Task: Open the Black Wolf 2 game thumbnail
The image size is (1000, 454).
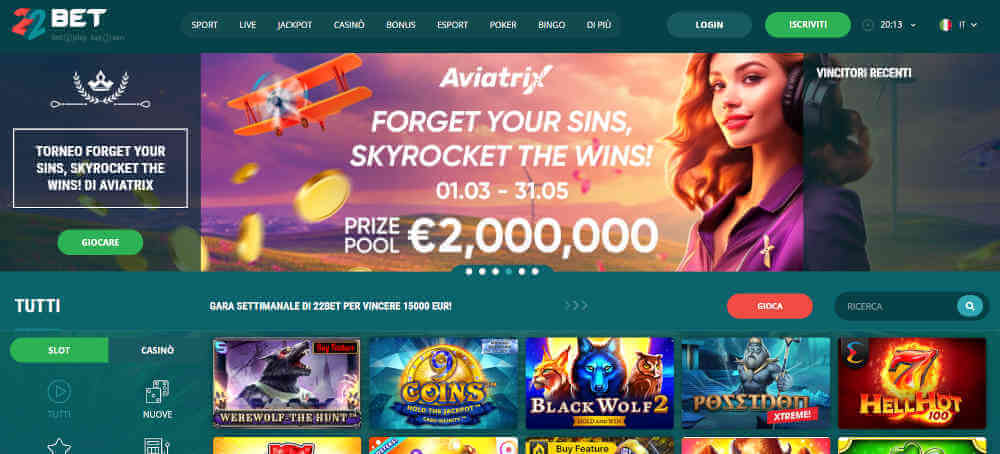Action: [x=599, y=383]
